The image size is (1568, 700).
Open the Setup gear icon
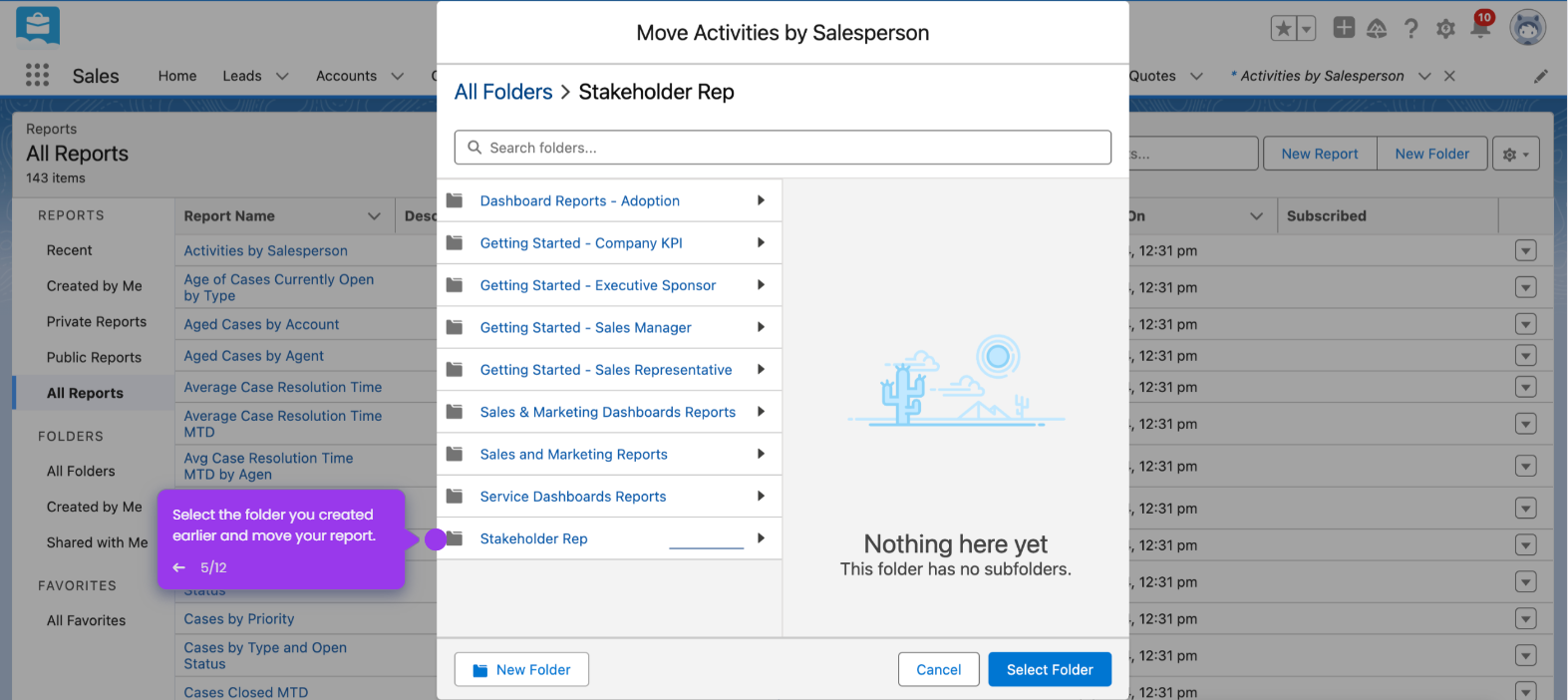tap(1445, 29)
